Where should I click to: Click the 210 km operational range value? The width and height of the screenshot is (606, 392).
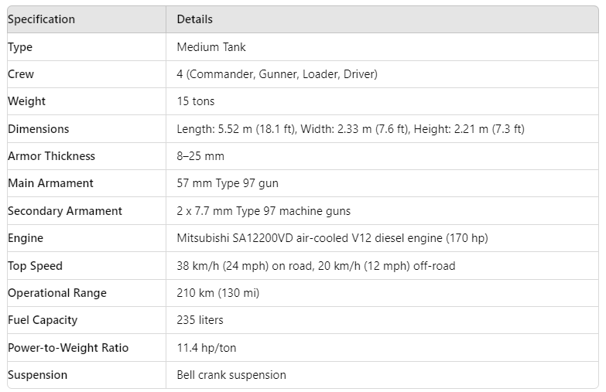pyautogui.click(x=218, y=293)
